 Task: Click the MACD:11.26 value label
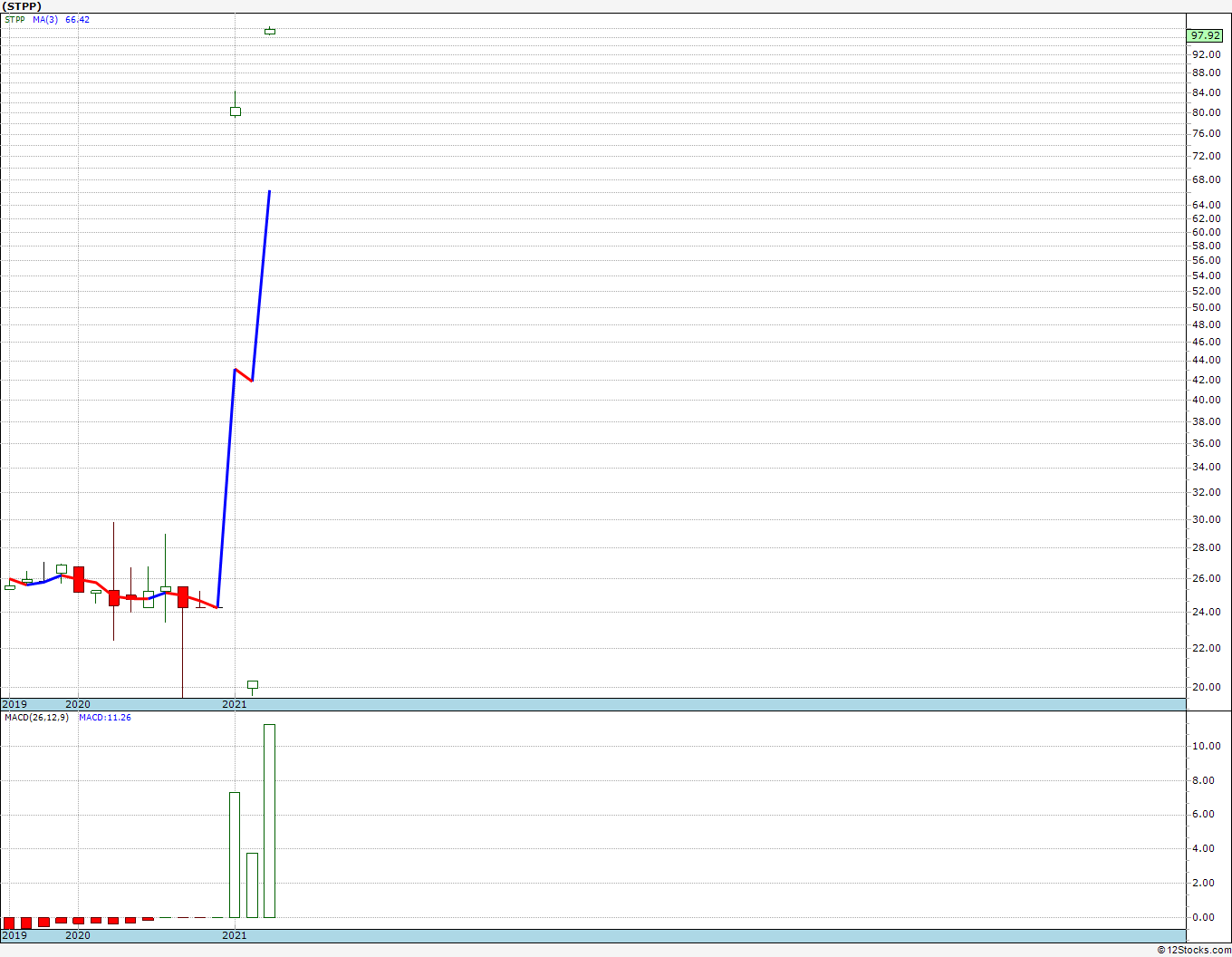click(x=105, y=717)
